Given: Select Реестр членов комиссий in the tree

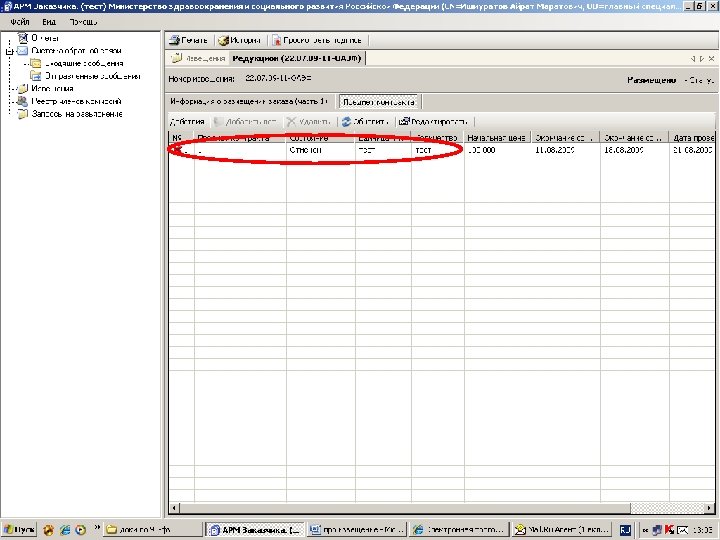Looking at the screenshot, I should [x=76, y=101].
